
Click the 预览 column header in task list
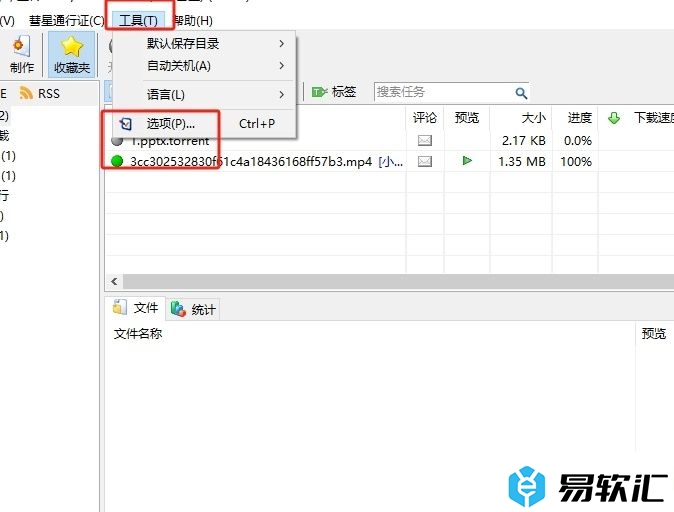pos(467,117)
